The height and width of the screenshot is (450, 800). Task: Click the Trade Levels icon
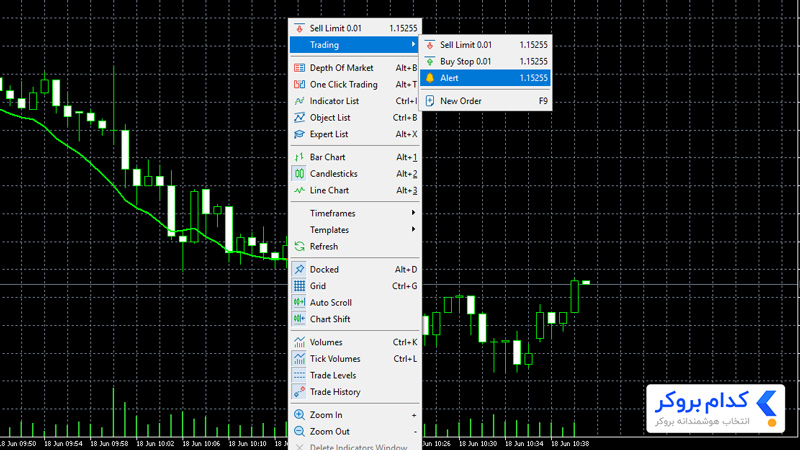(x=299, y=376)
